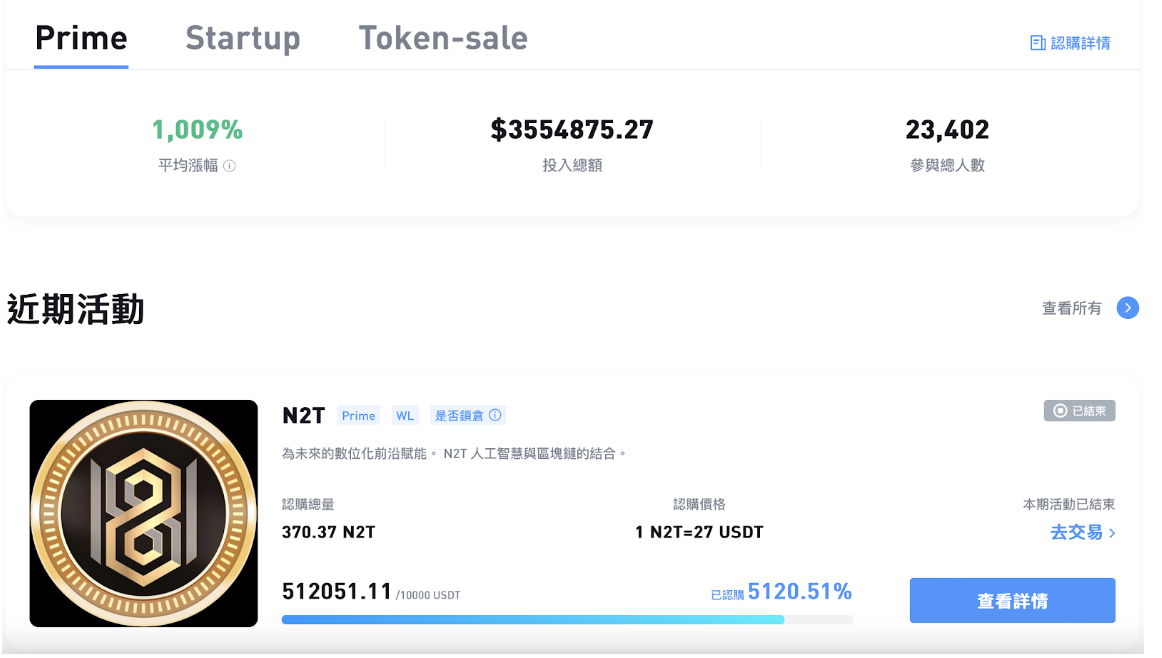Viewport: 1162px width, 658px height.
Task: Switch to the Startup tab
Action: point(242,38)
